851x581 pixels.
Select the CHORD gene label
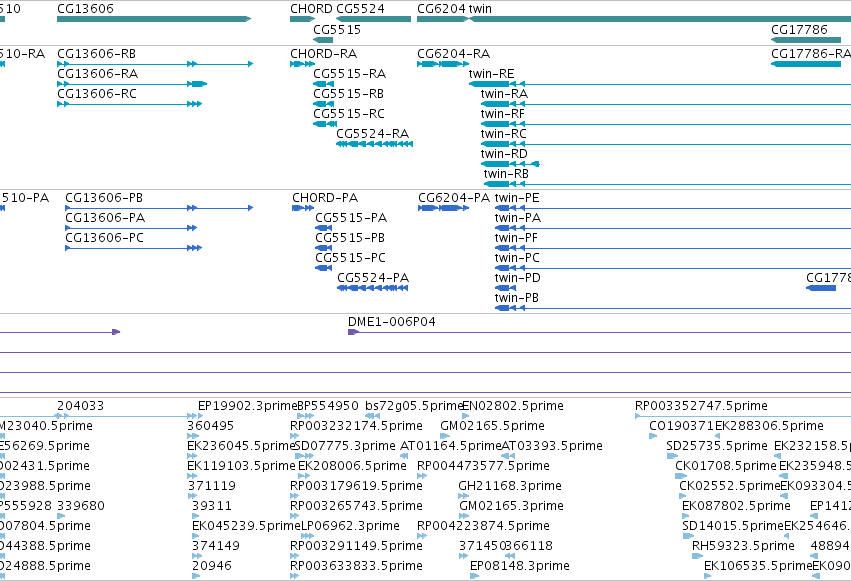[312, 9]
